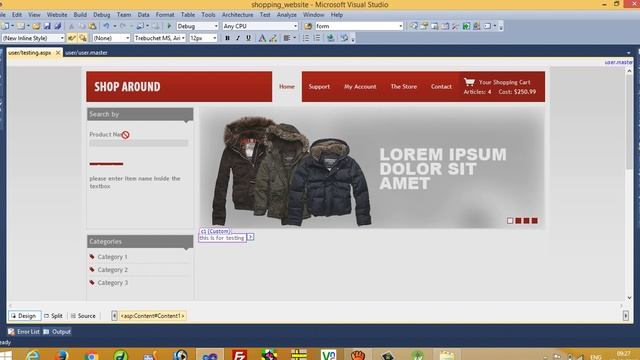Switch to the user/user.master tab
This screenshot has height=360, width=640.
pos(86,53)
